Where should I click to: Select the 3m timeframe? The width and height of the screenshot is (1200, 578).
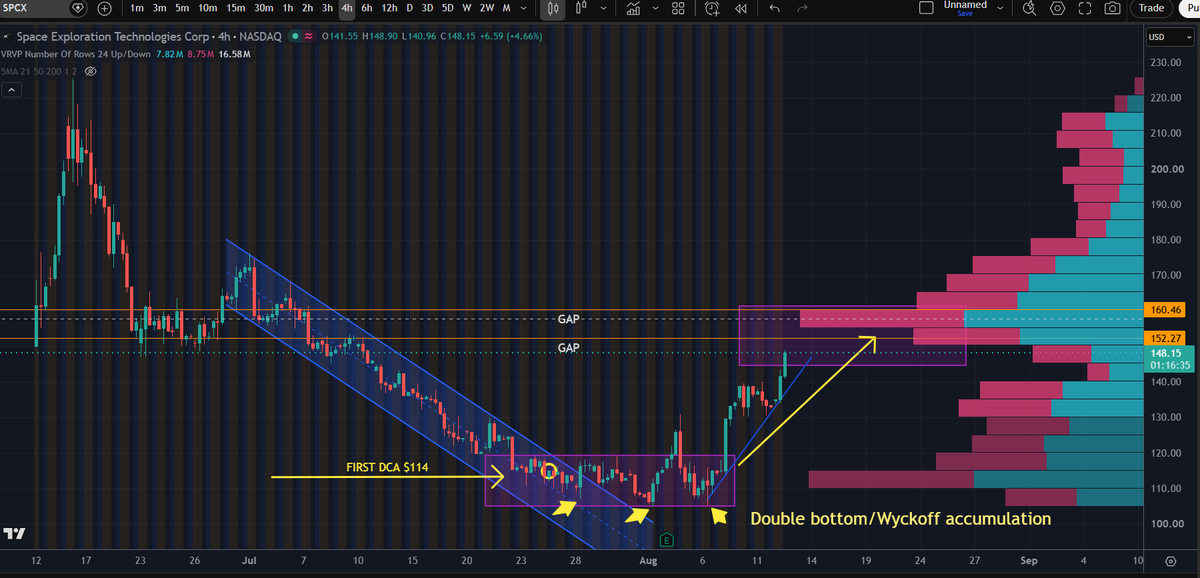[159, 8]
